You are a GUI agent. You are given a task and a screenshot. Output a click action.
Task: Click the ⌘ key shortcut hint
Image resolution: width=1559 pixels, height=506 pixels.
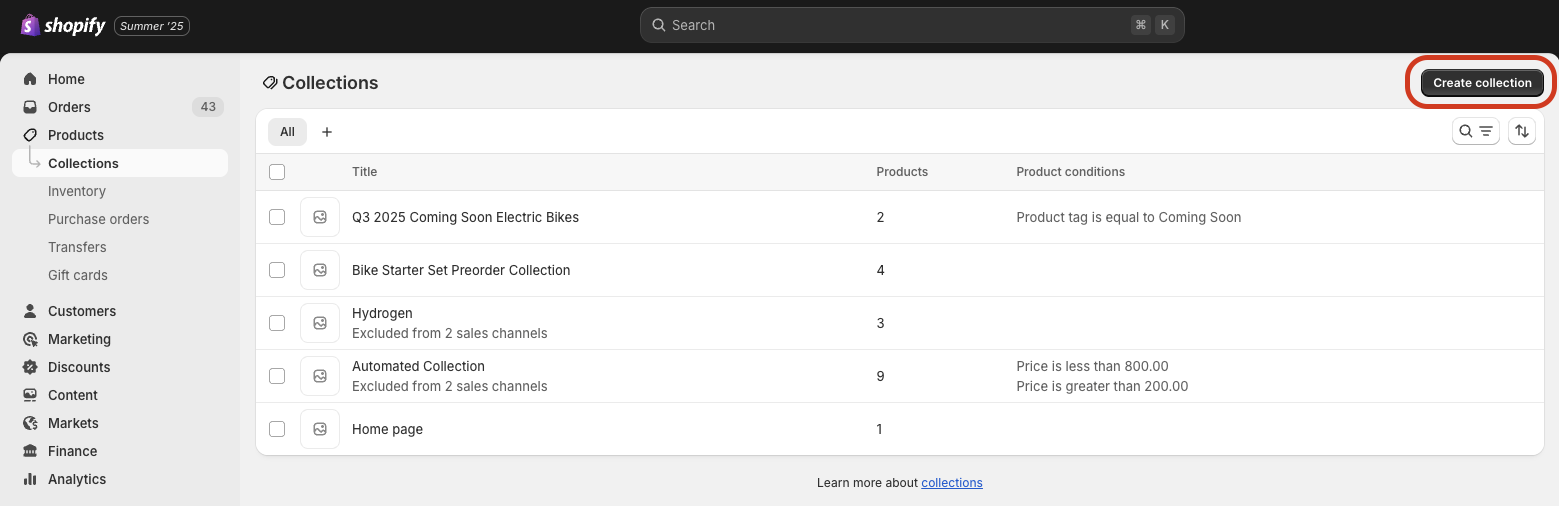(1141, 25)
